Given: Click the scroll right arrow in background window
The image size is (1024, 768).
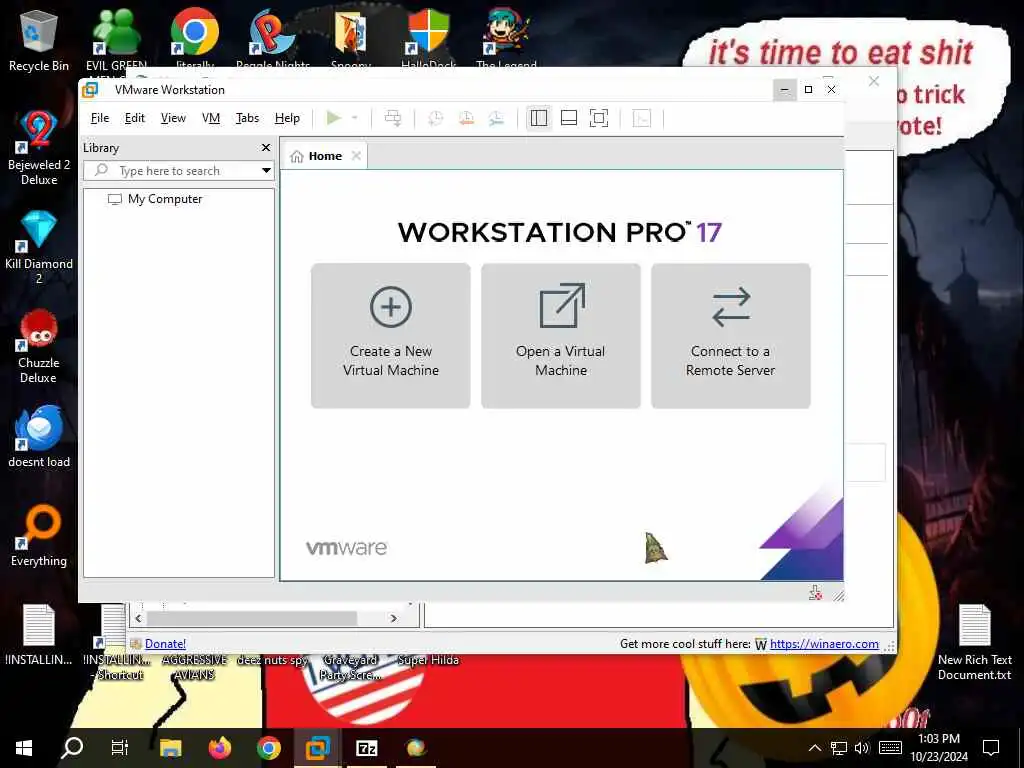Looking at the screenshot, I should (x=393, y=618).
